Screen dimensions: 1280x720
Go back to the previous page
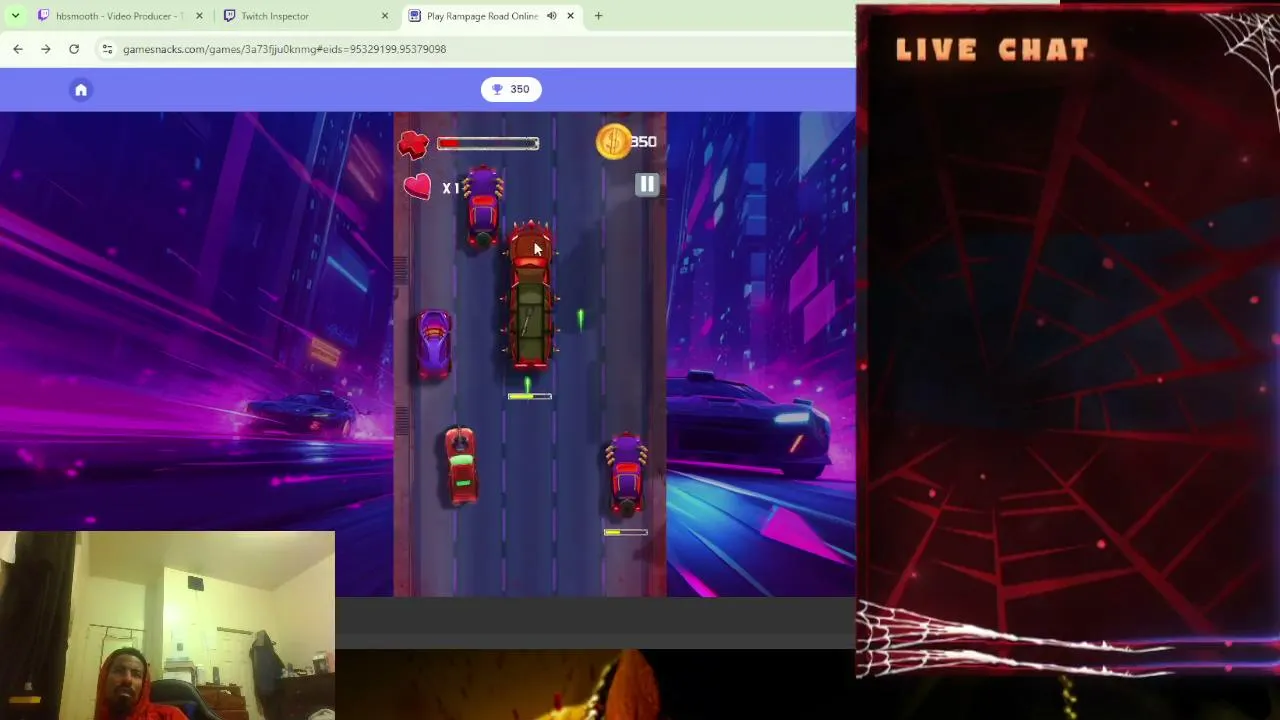18,49
